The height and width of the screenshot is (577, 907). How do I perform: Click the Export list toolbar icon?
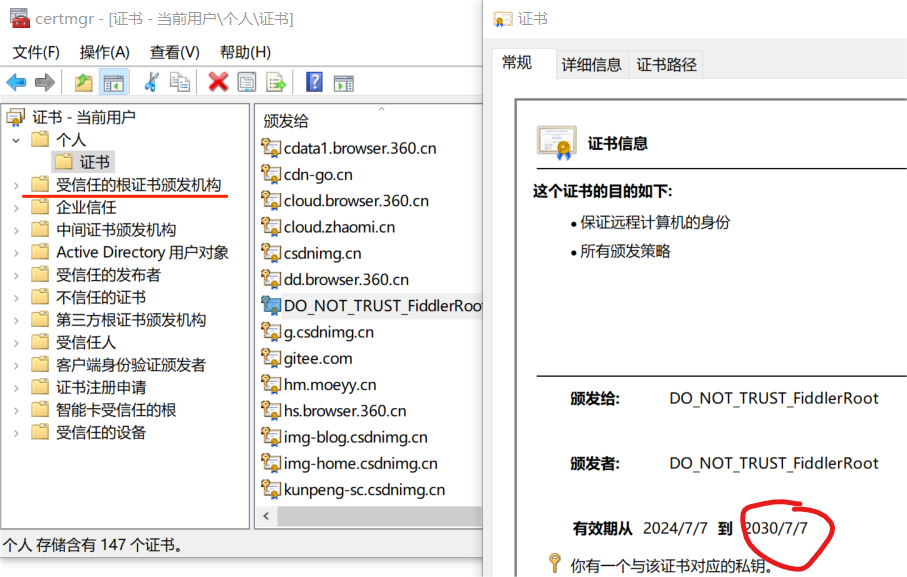pyautogui.click(x=276, y=82)
